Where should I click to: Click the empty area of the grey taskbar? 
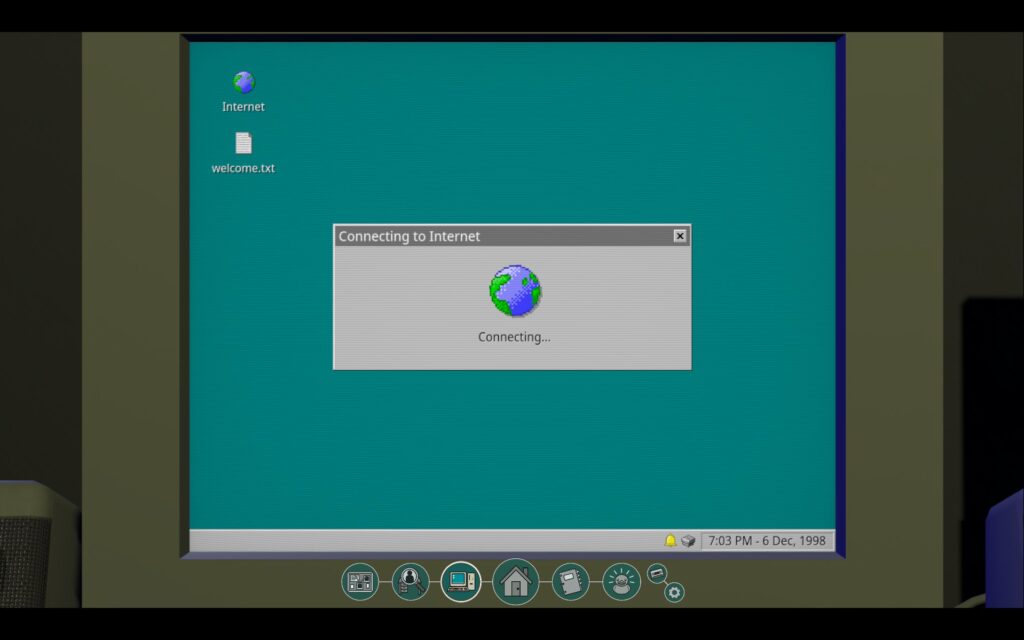(420, 541)
